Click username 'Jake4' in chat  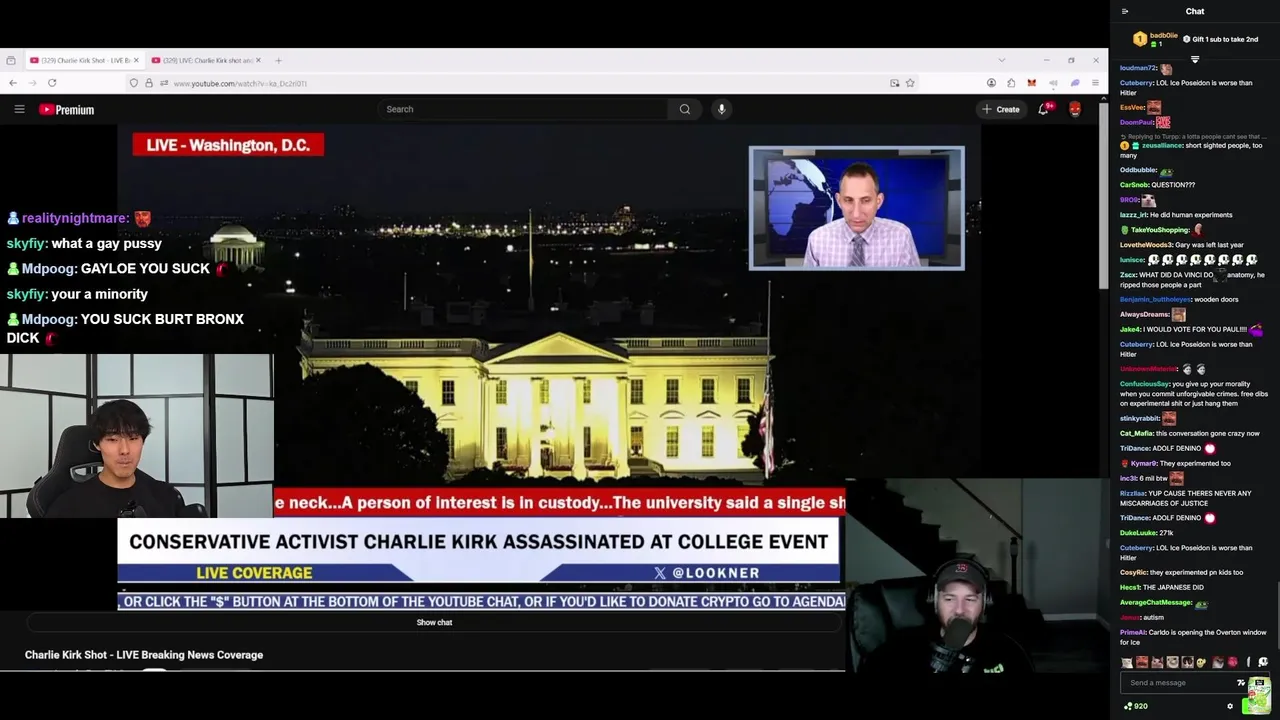(1130, 329)
